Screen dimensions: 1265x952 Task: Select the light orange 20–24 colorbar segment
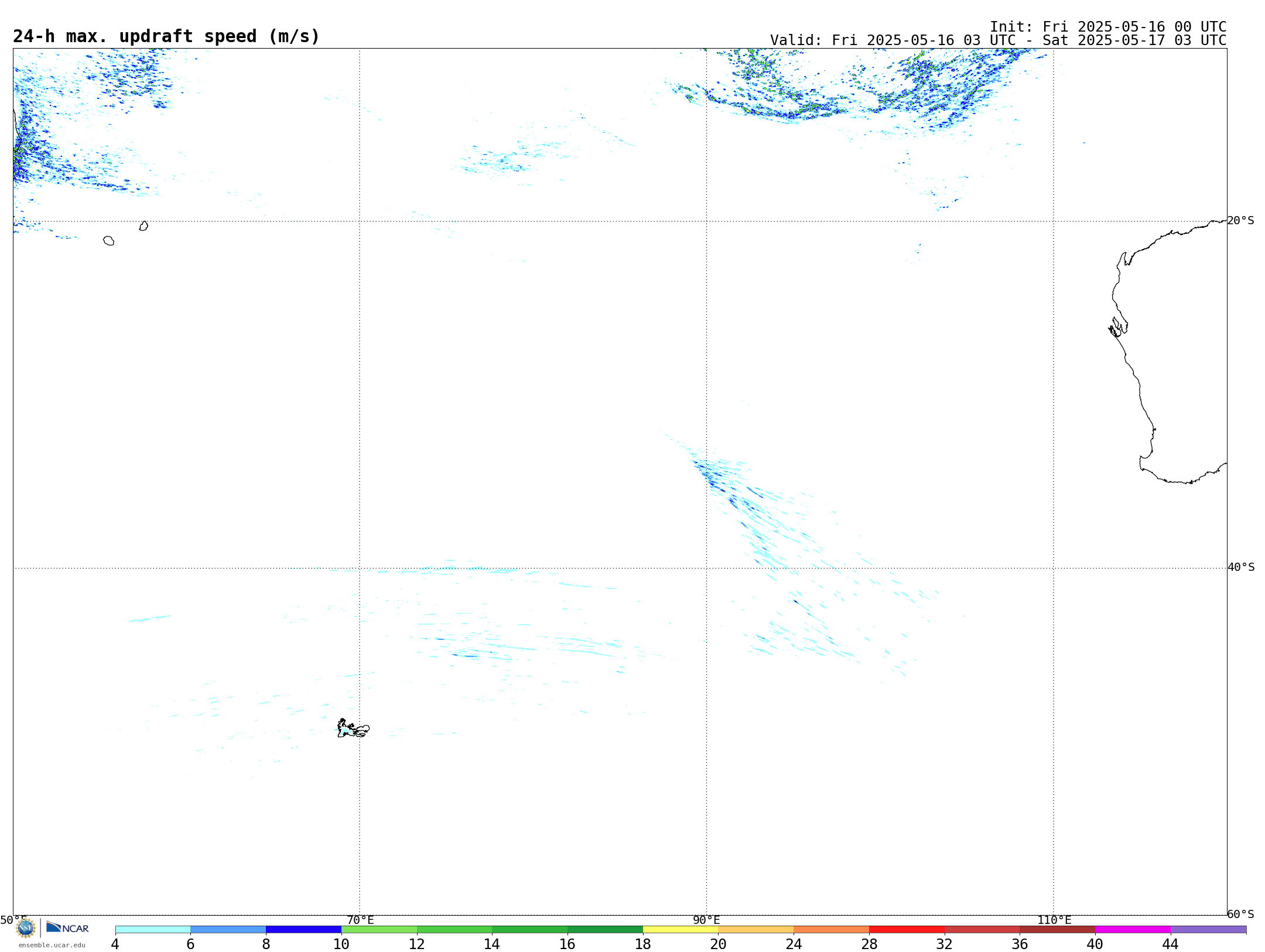pyautogui.click(x=756, y=929)
